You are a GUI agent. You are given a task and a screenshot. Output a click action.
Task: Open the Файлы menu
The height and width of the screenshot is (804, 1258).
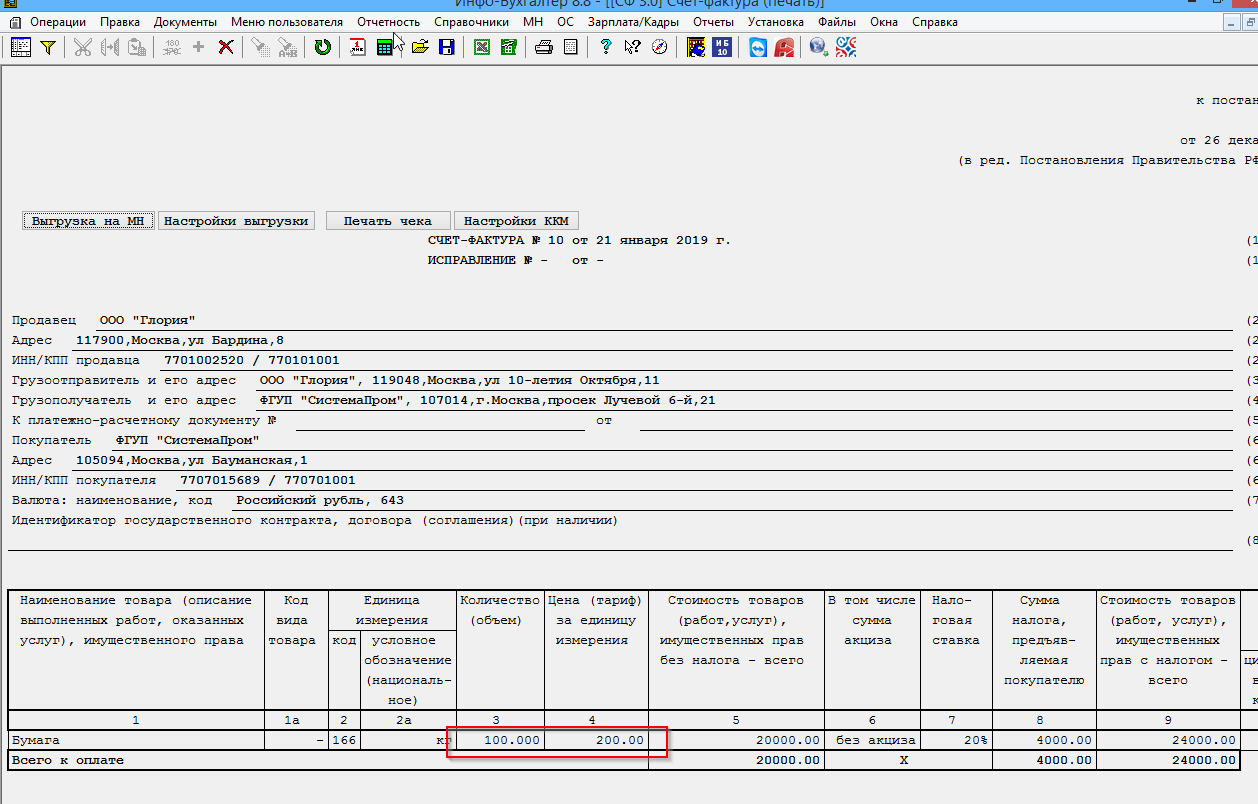pos(836,22)
